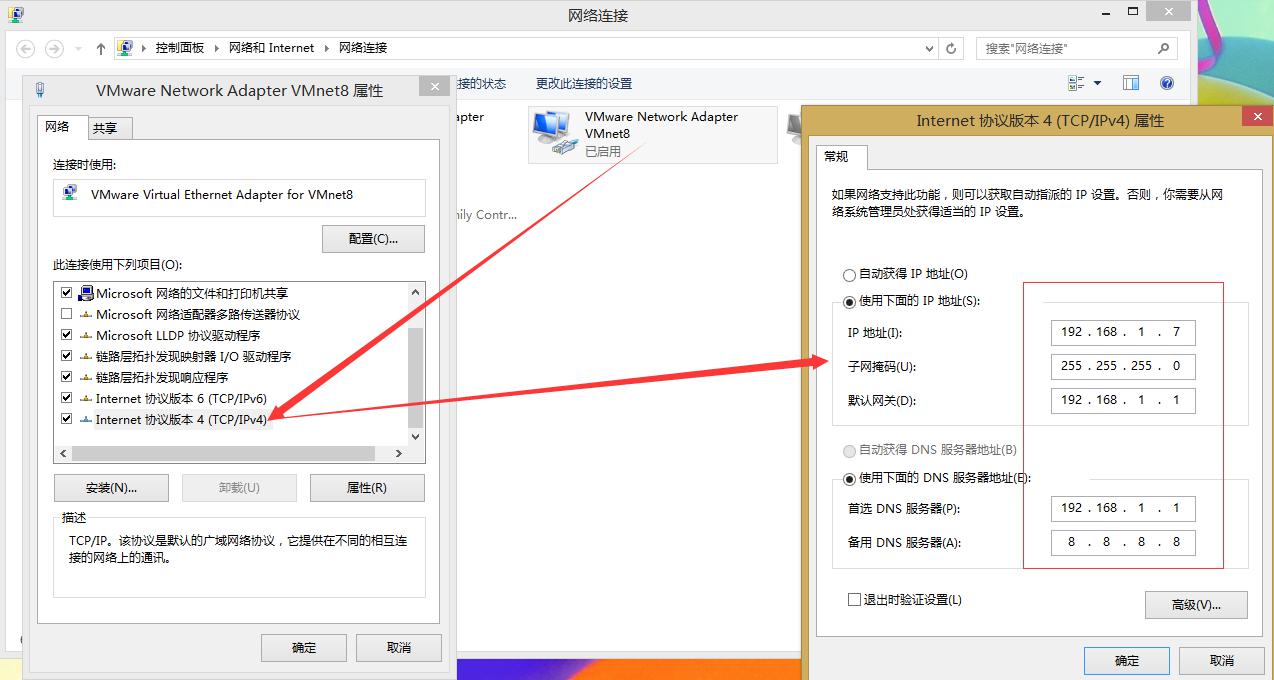Click the 安装(N)... button
The width and height of the screenshot is (1274, 680).
point(111,487)
